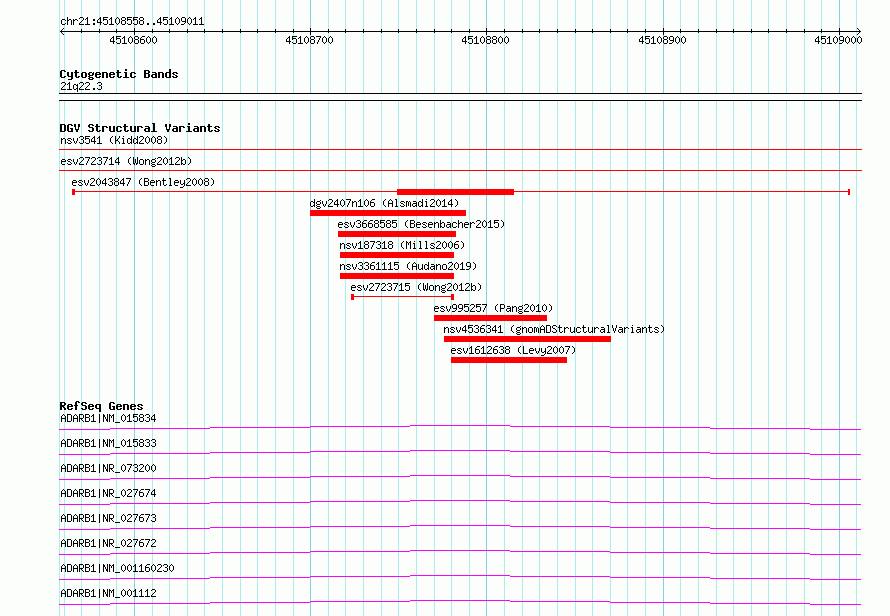Open the ADARB1|NM_001160230 transcript label
The image size is (890, 616).
[x=117, y=568]
